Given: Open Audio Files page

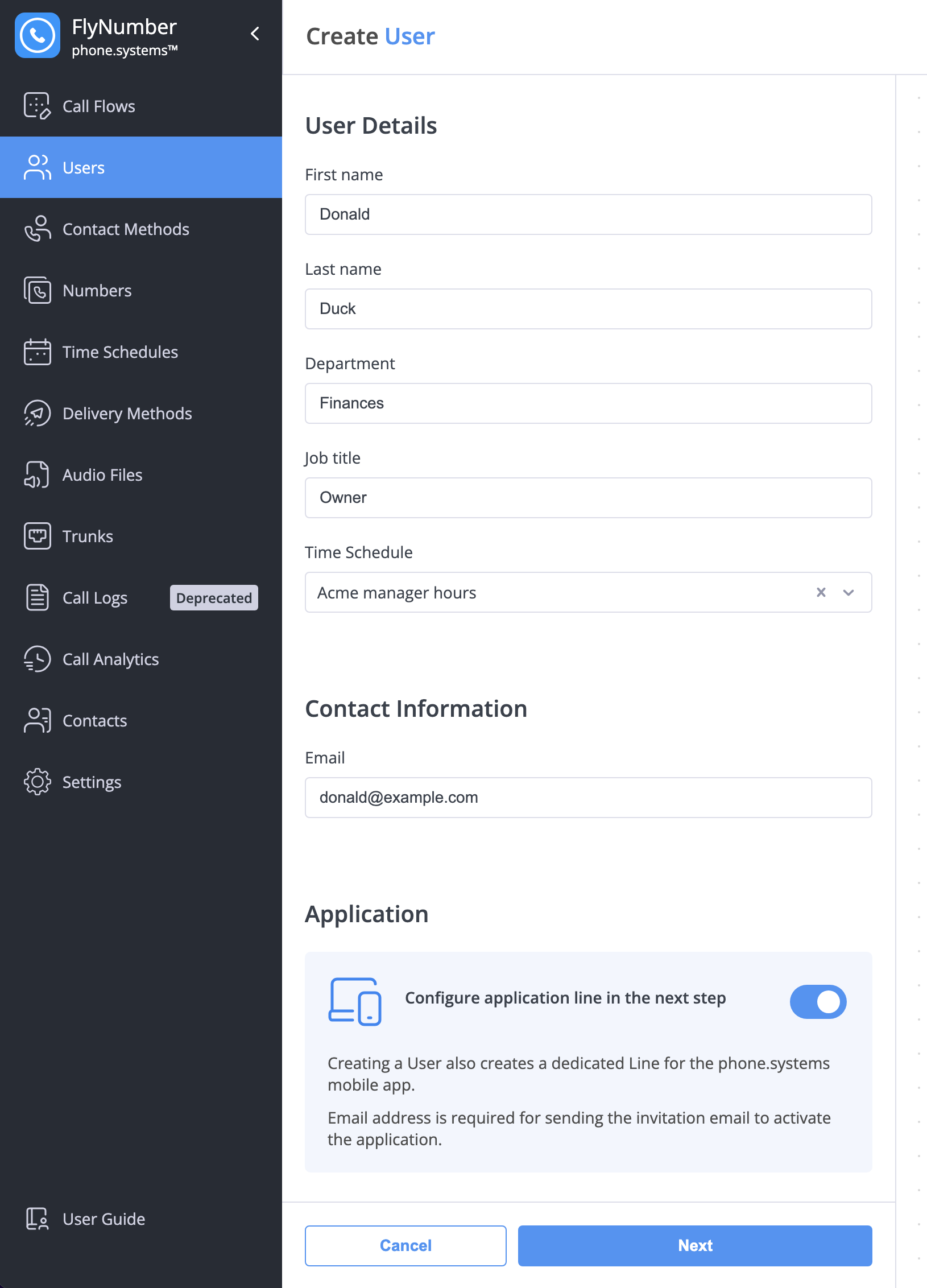Looking at the screenshot, I should (x=141, y=474).
